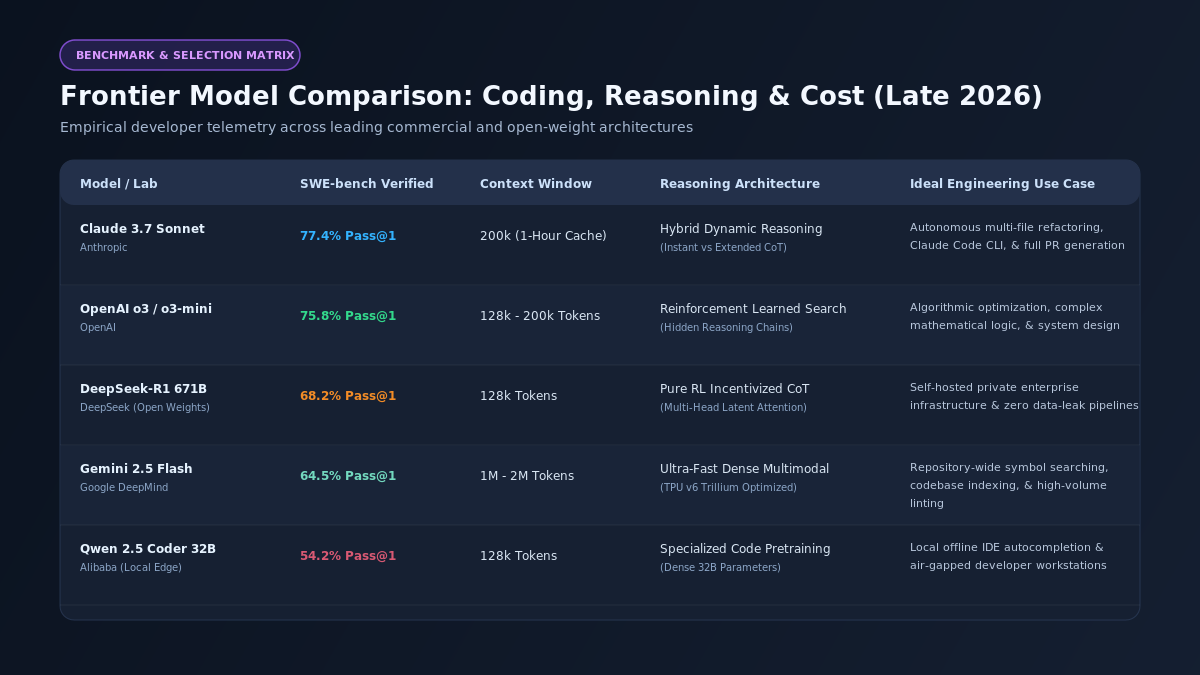1200x675 pixels.
Task: Click the "Model / Lab" column header
Action: pos(119,184)
